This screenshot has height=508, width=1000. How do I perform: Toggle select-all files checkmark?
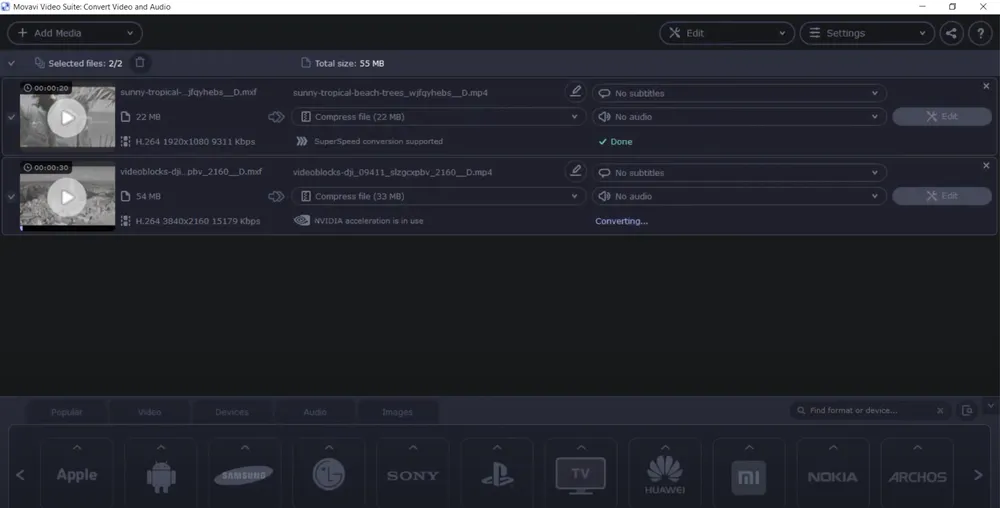coord(11,63)
